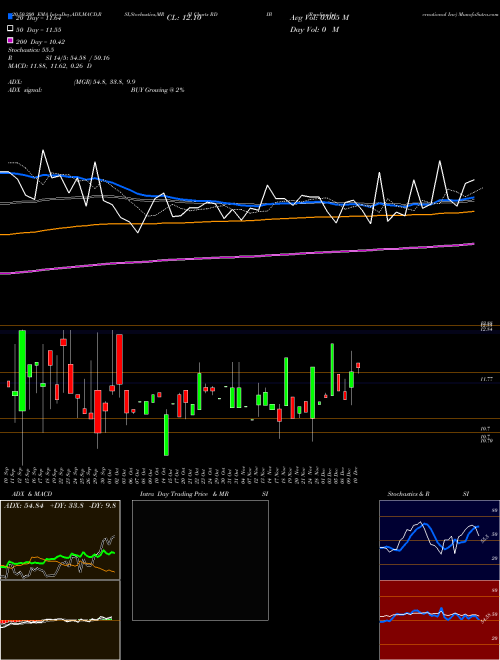Click the 12.54 price axis label
This screenshot has width=500, height=660.
click(x=486, y=330)
